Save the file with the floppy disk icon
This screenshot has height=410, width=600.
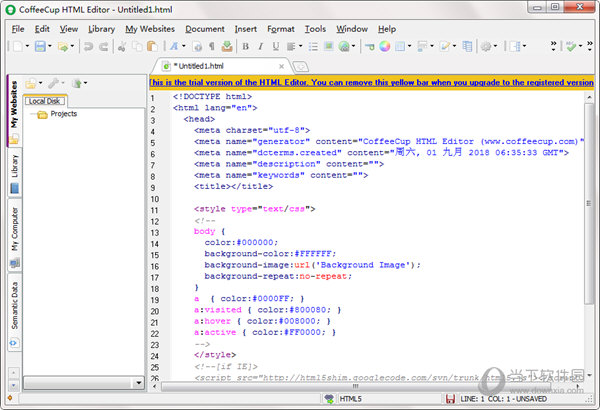[40, 46]
